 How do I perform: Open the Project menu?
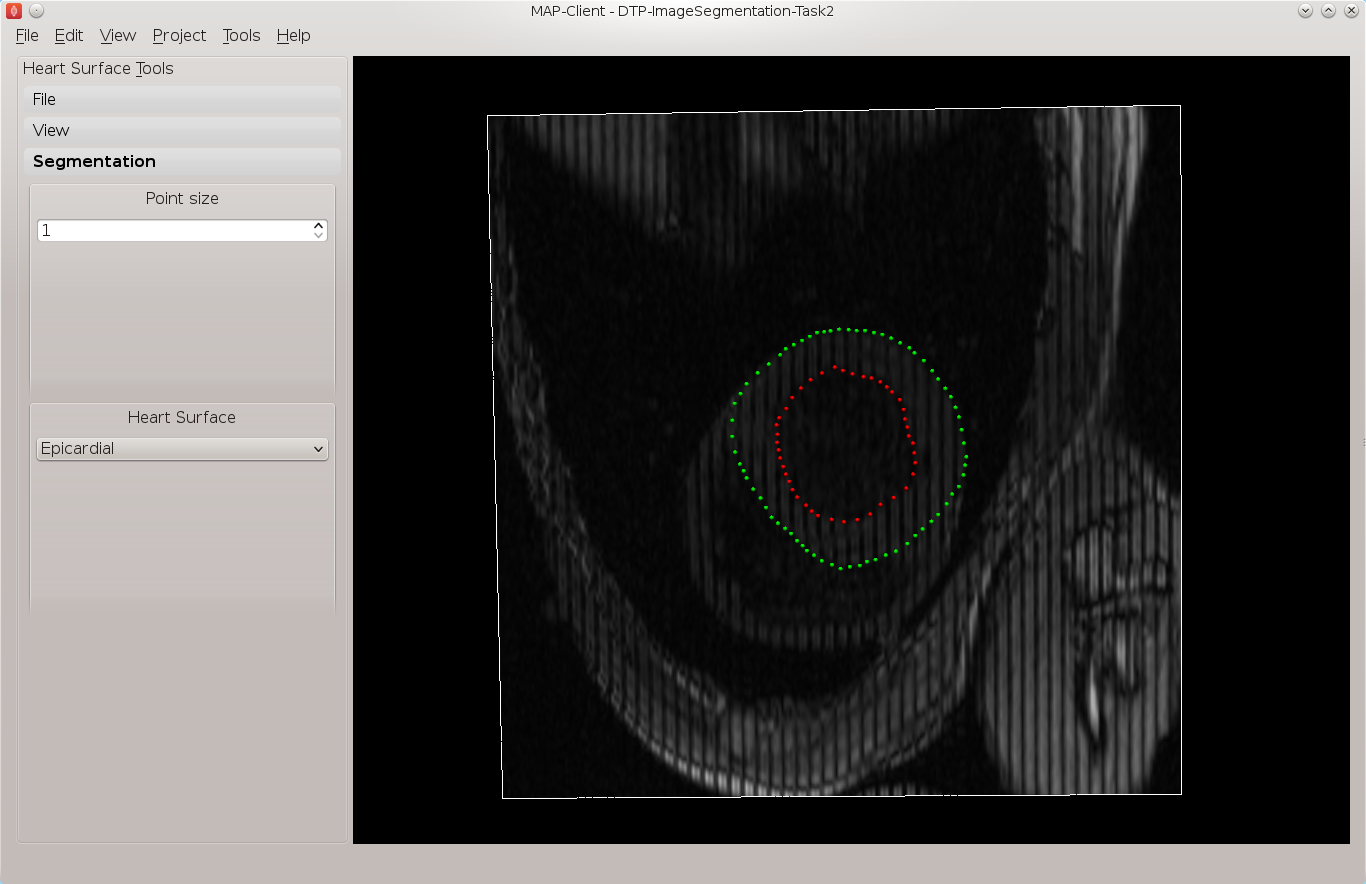[x=179, y=35]
